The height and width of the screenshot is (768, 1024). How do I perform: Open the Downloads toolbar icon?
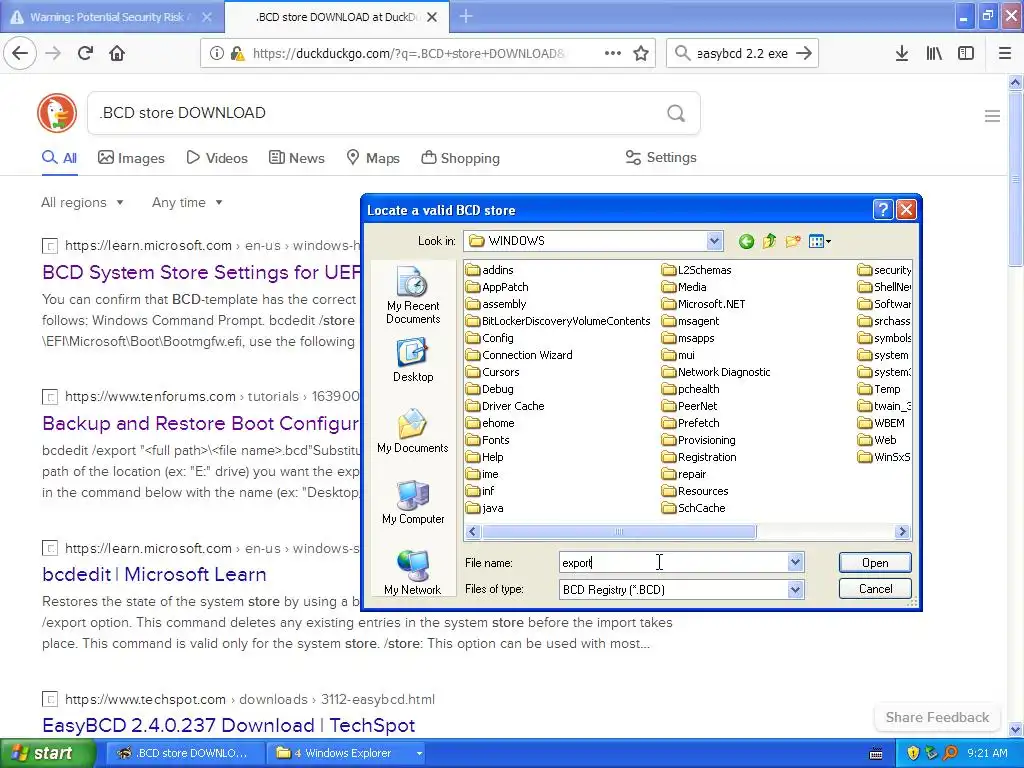901,53
